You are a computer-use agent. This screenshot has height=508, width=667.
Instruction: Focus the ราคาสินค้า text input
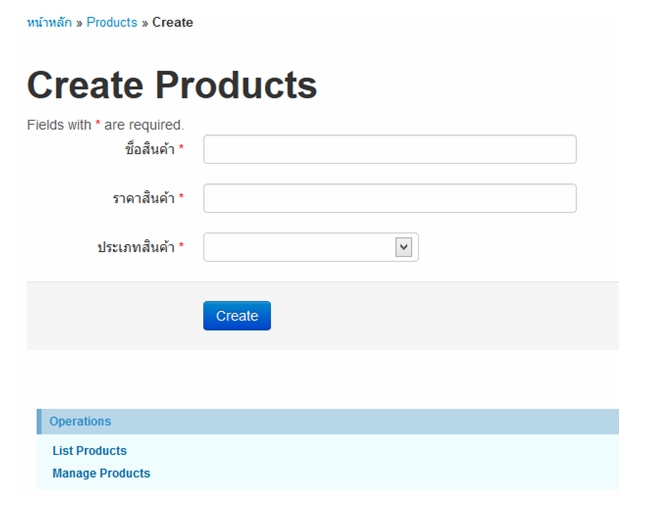click(390, 198)
